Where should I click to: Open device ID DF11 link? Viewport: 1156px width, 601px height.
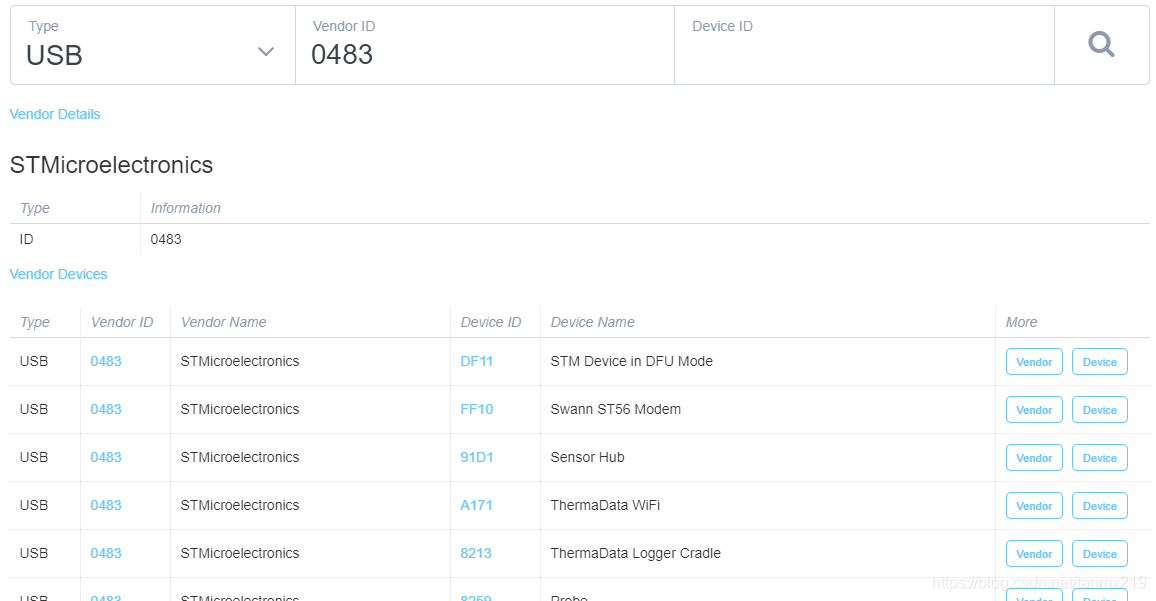[x=476, y=361]
